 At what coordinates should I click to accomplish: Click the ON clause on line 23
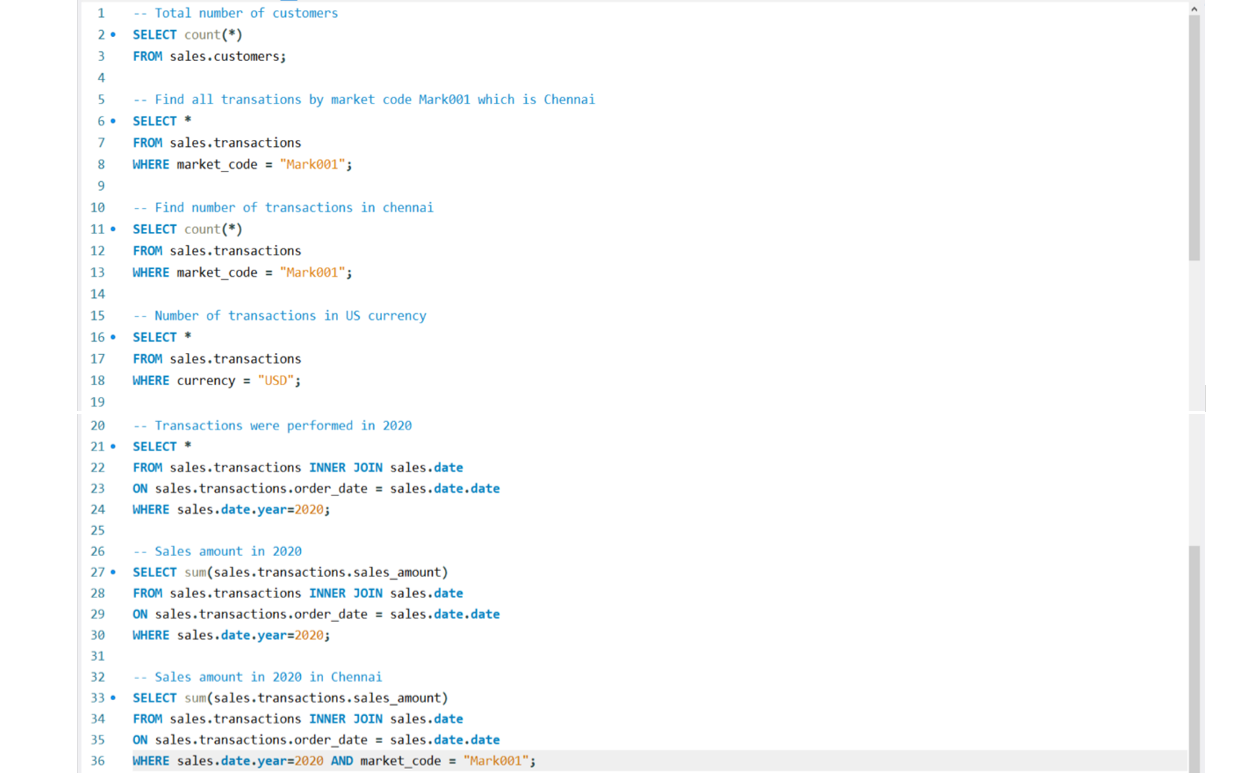pyautogui.click(x=316, y=489)
